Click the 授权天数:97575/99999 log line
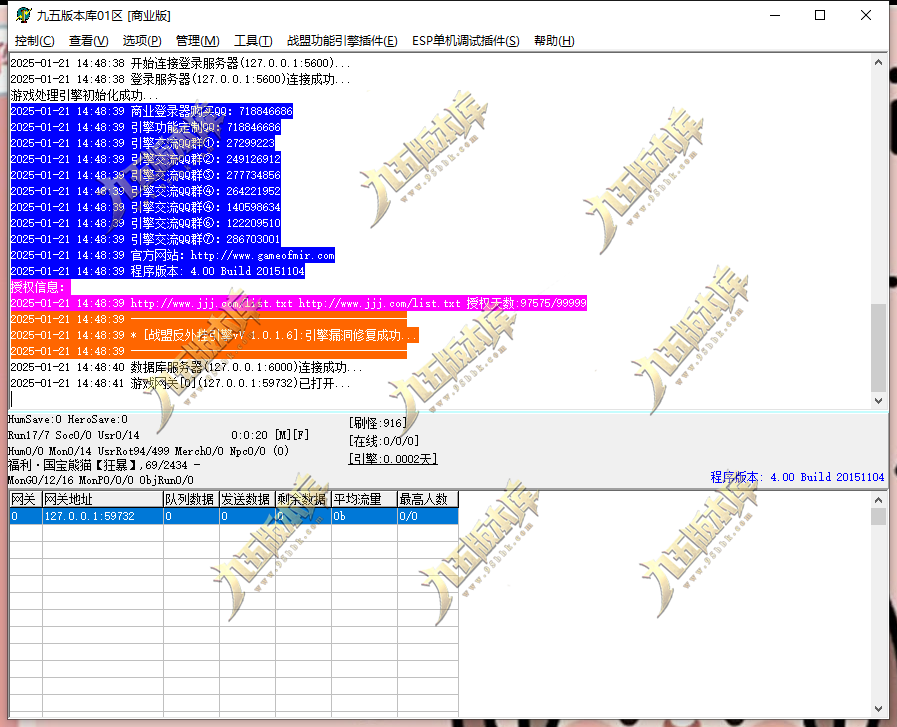This screenshot has width=897, height=727. [x=299, y=303]
